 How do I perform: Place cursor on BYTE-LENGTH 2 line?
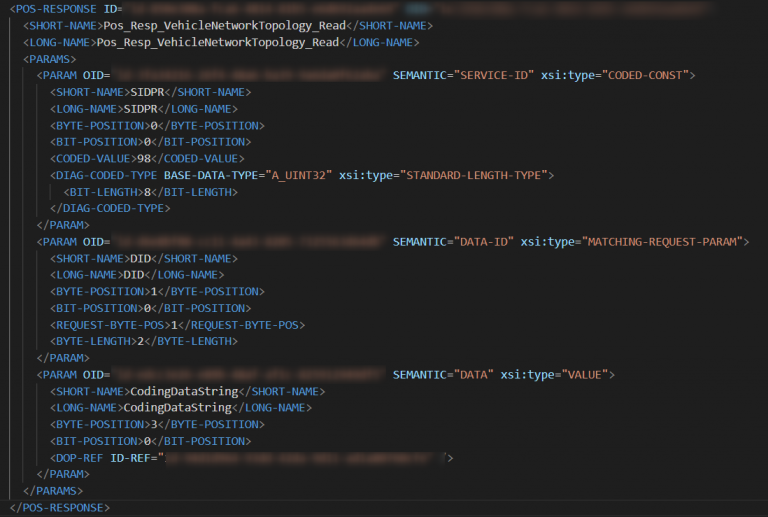click(144, 341)
